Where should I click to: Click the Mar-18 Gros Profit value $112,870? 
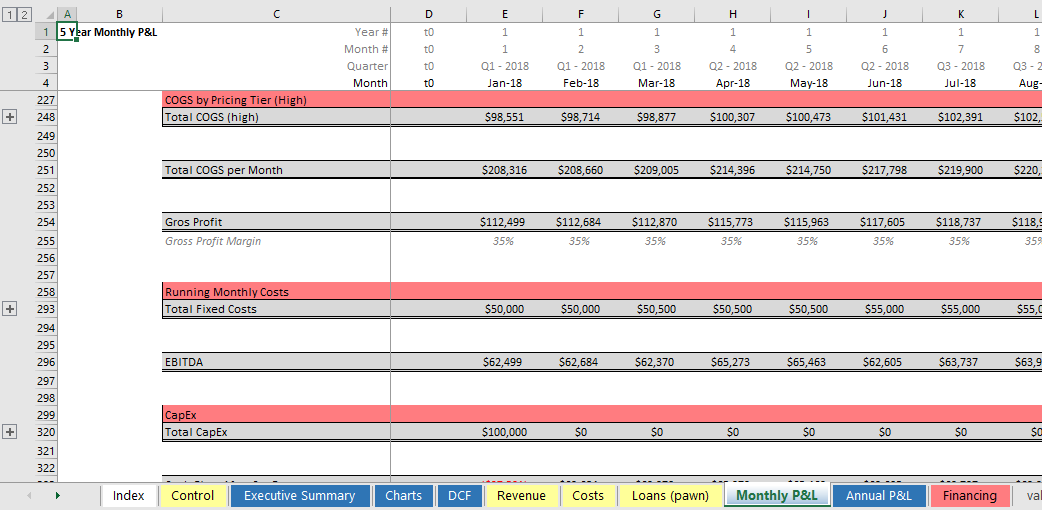[657, 222]
